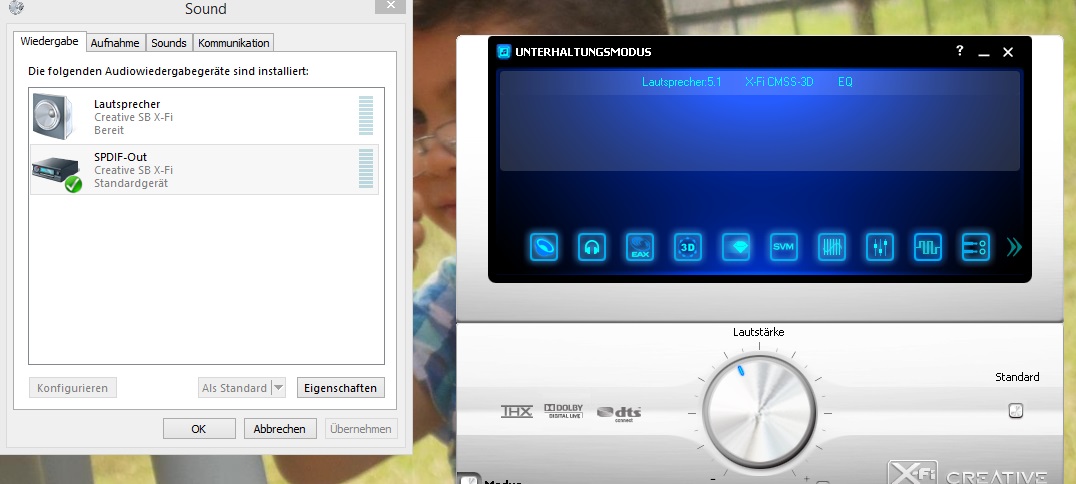Switch to the Sounds tab
Image resolution: width=1076 pixels, height=484 pixels.
point(169,43)
